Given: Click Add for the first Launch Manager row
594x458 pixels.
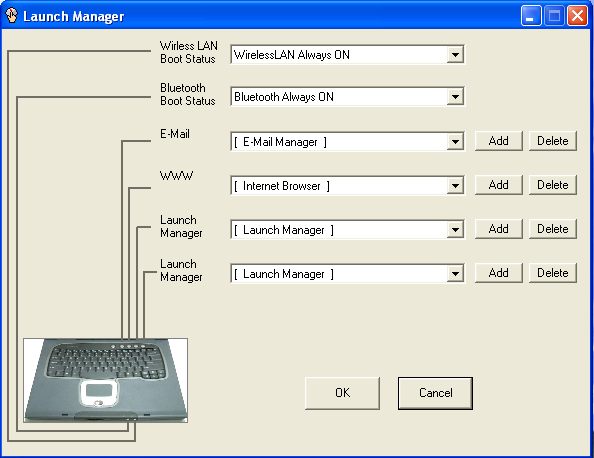Looking at the screenshot, I should [x=499, y=229].
